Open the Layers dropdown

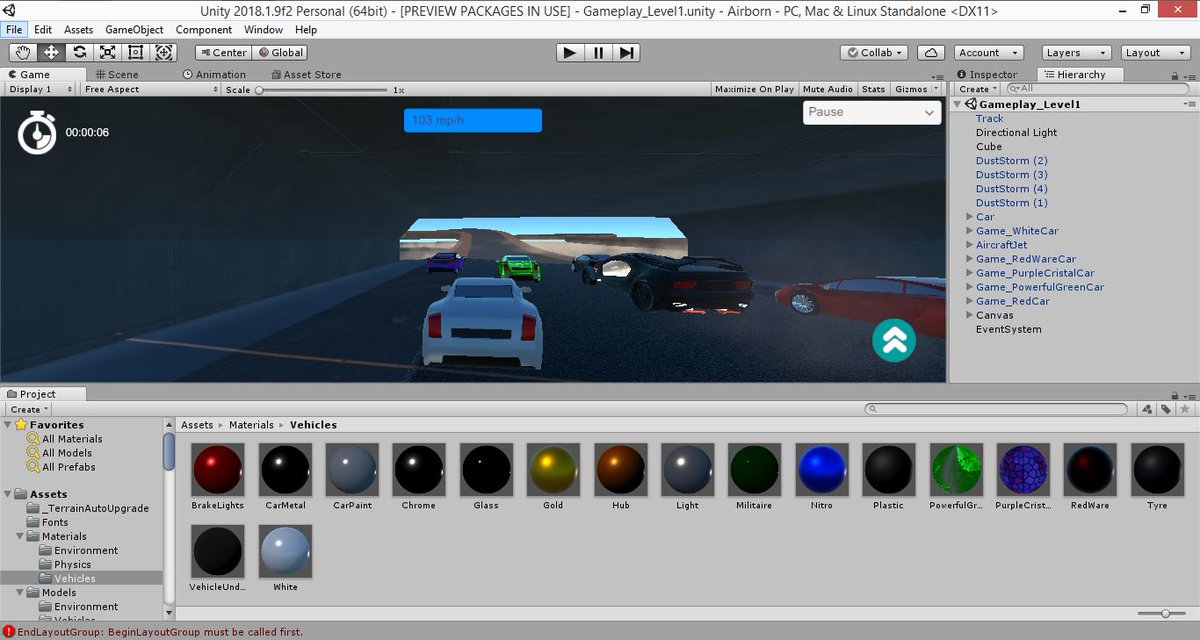point(1076,52)
